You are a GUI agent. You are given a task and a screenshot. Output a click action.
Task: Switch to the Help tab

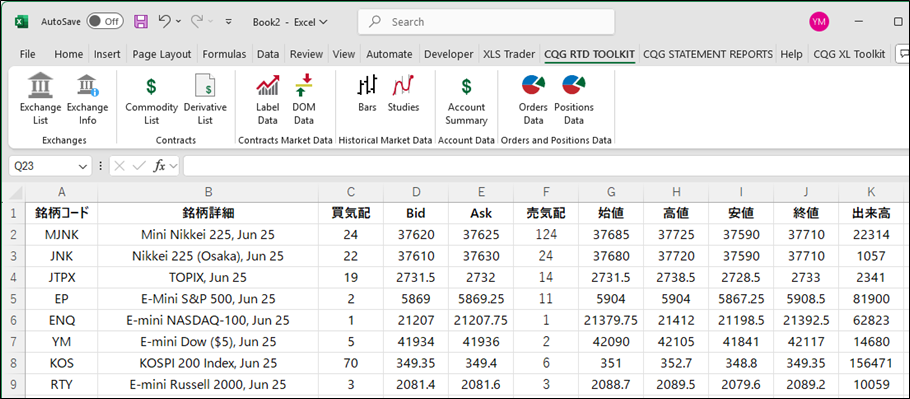pos(791,54)
